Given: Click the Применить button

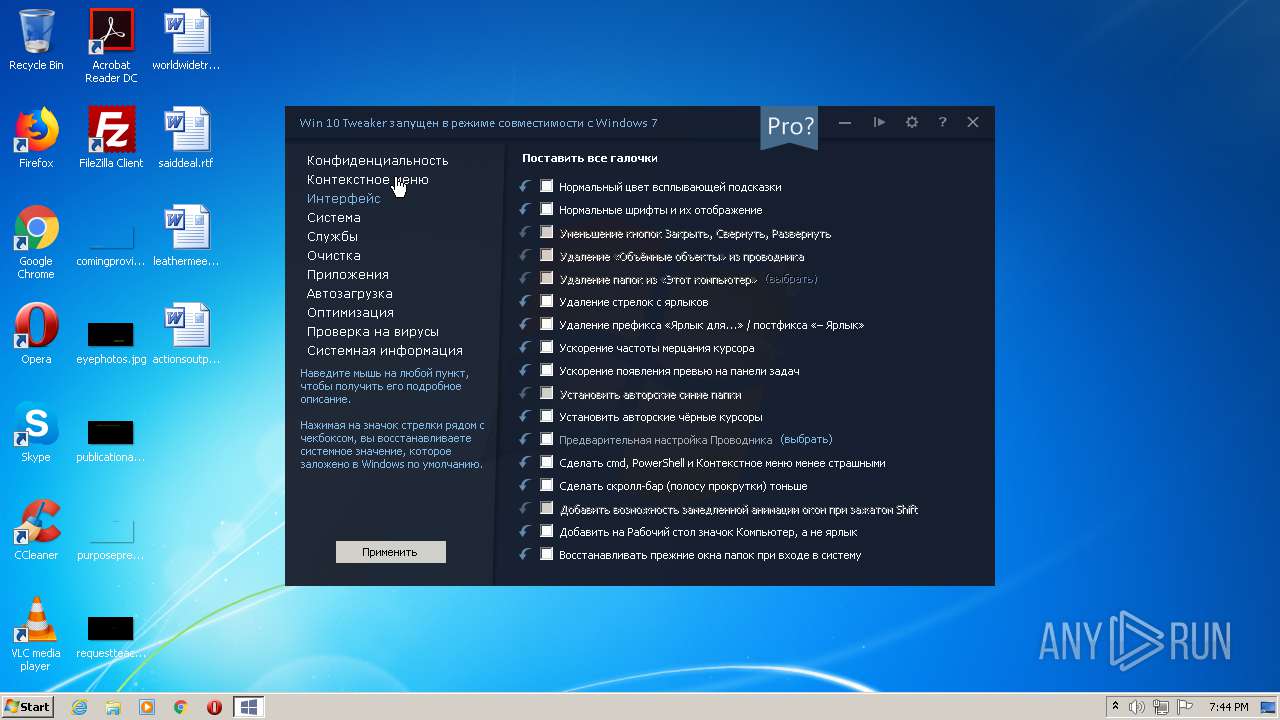Looking at the screenshot, I should tap(390, 552).
